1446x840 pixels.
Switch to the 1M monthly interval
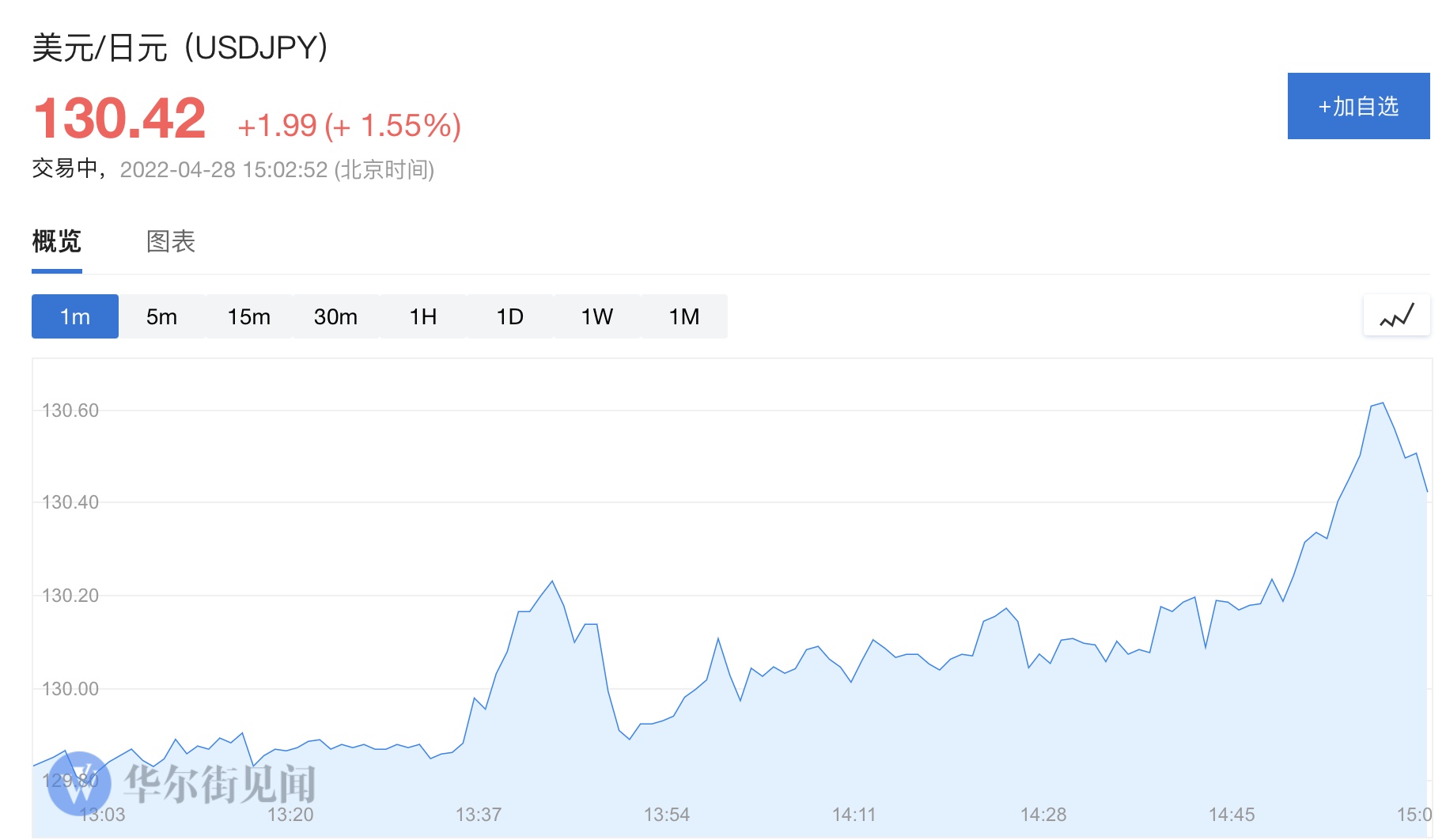[x=683, y=316]
